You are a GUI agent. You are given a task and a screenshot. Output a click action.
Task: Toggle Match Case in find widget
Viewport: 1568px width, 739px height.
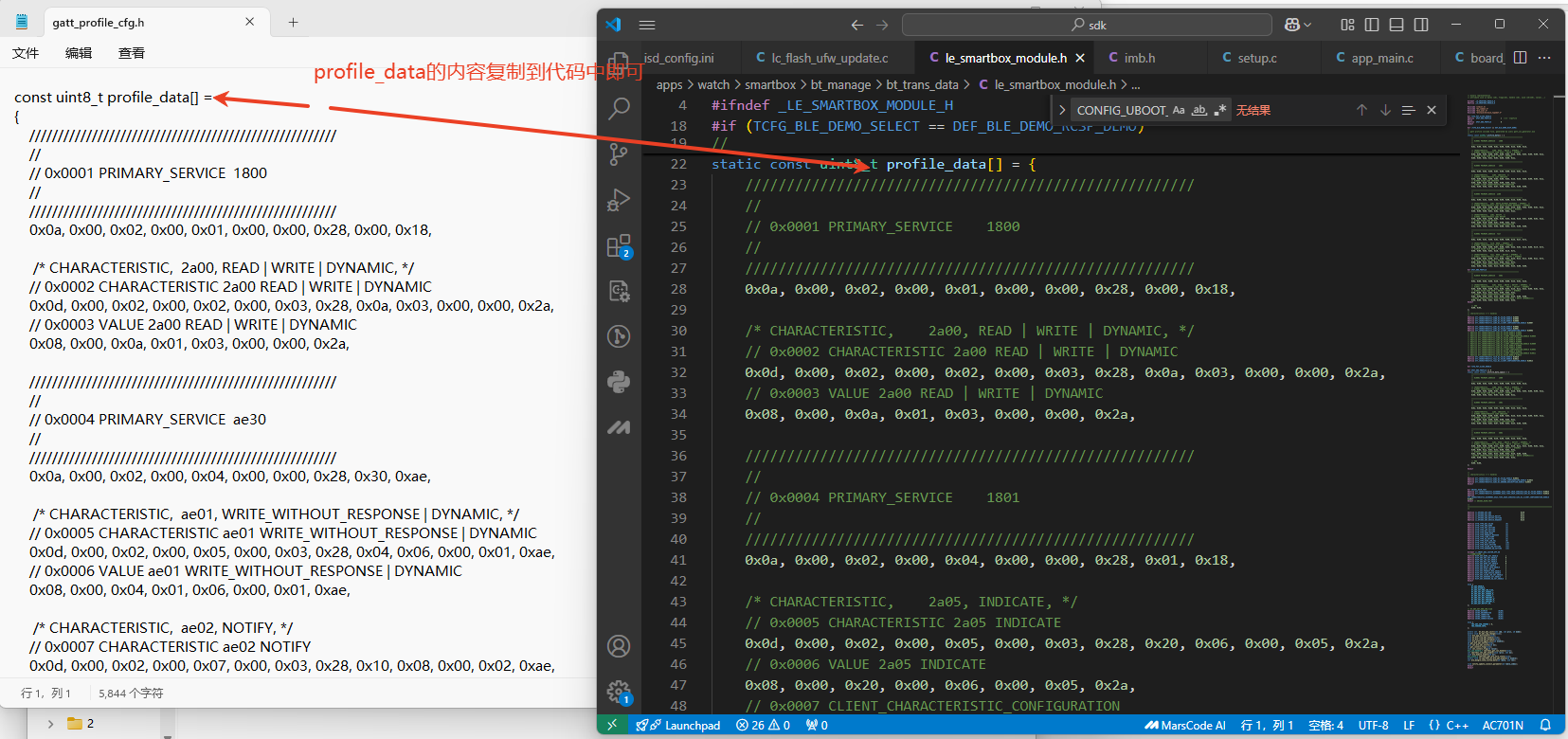coord(1179,110)
